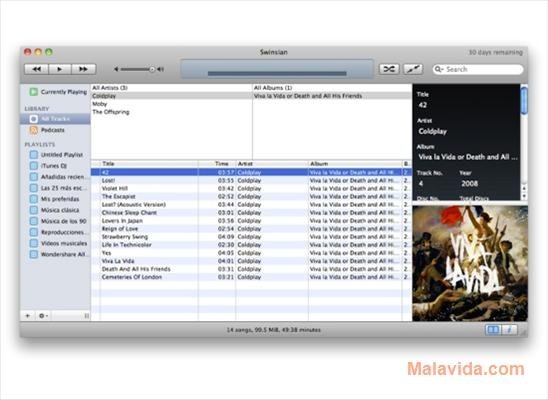Image resolution: width=548 pixels, height=400 pixels.
Task: Sort by the Artist column header
Action: click(x=272, y=163)
